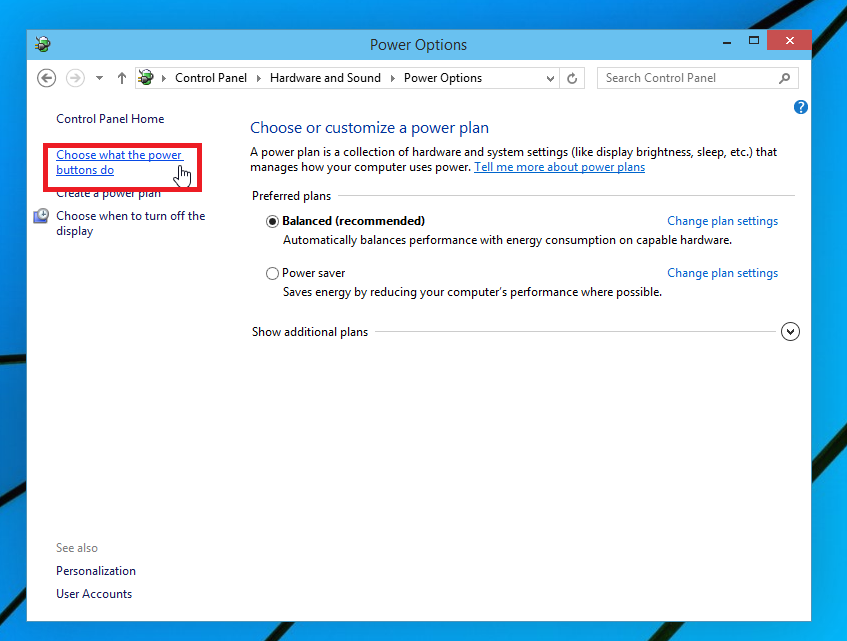Click the Search Control Panel field
Screen dimensions: 847x641
[x=697, y=78]
